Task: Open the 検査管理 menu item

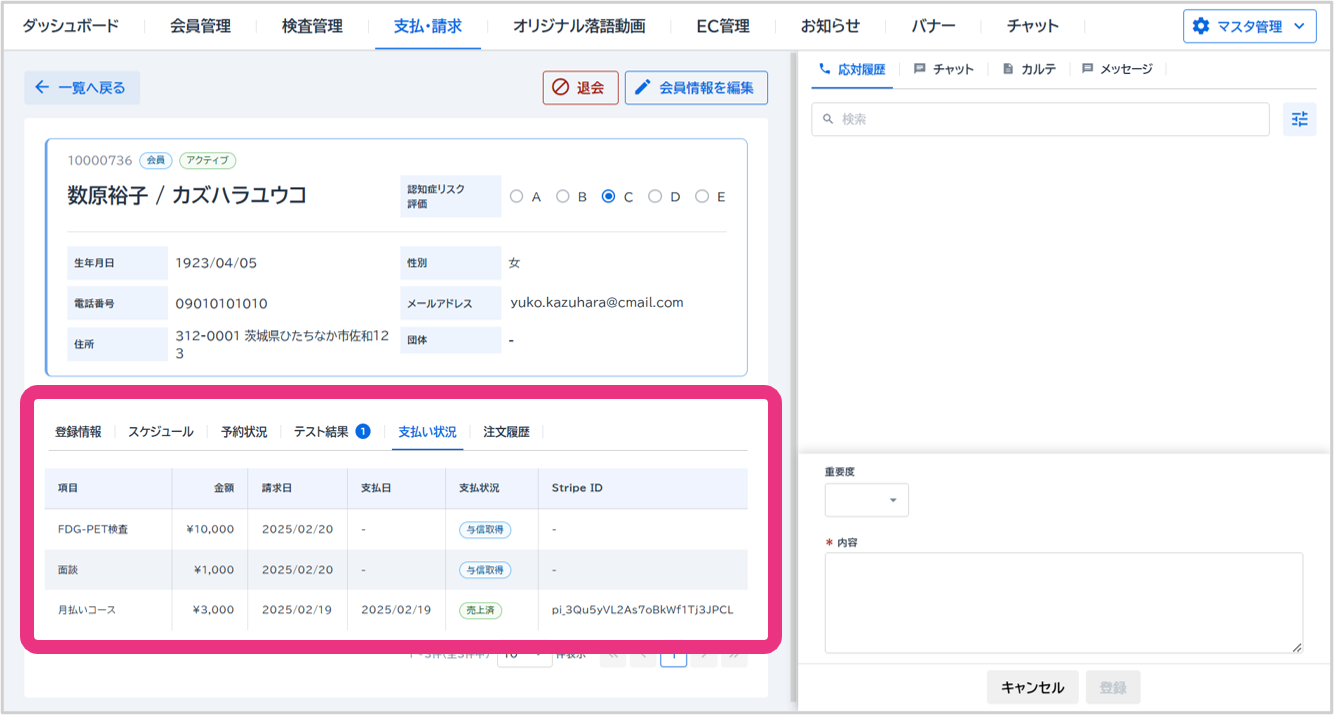Action: (x=312, y=26)
